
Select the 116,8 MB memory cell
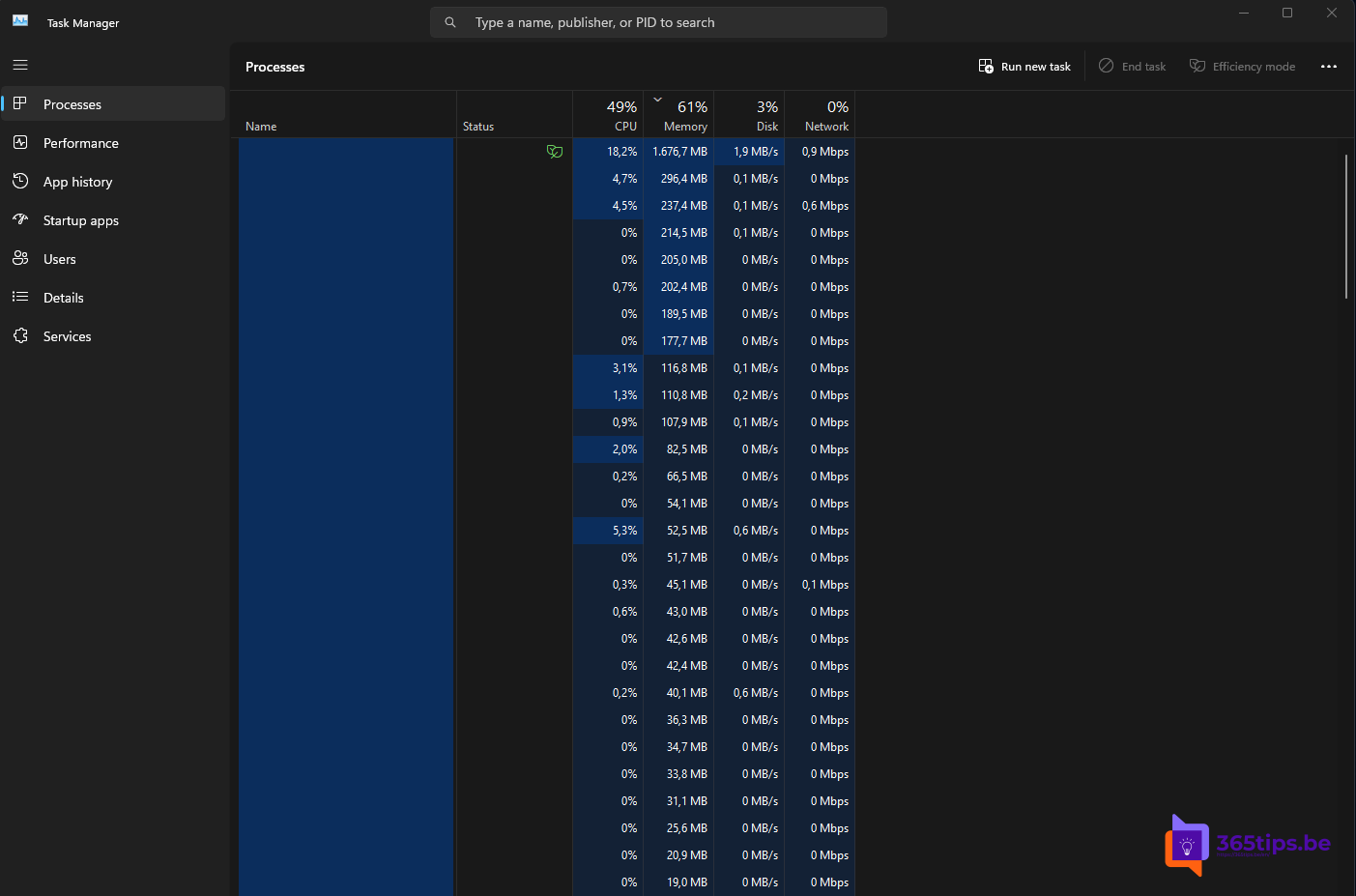[678, 368]
